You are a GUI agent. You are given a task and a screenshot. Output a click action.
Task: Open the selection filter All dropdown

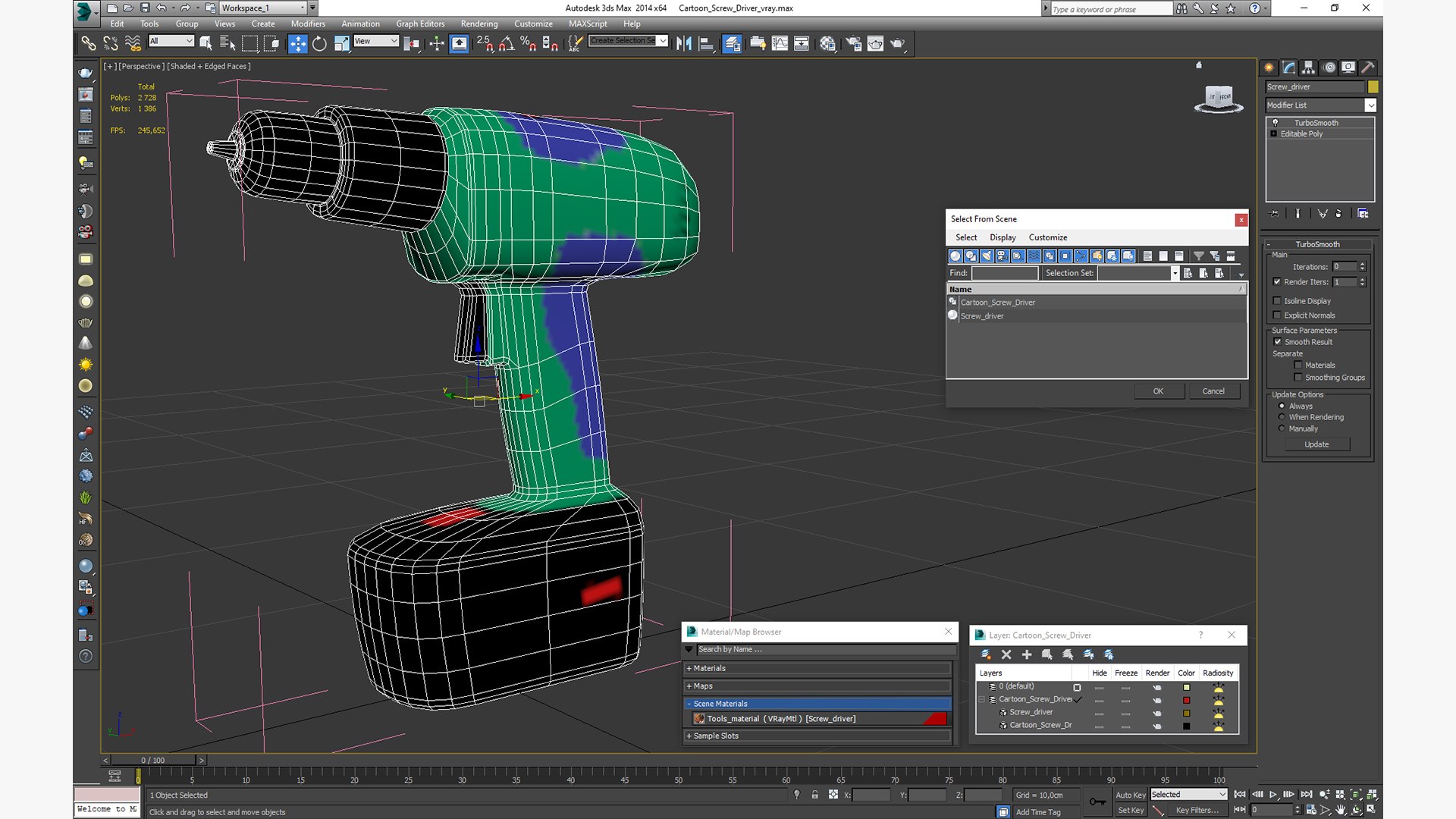click(171, 41)
